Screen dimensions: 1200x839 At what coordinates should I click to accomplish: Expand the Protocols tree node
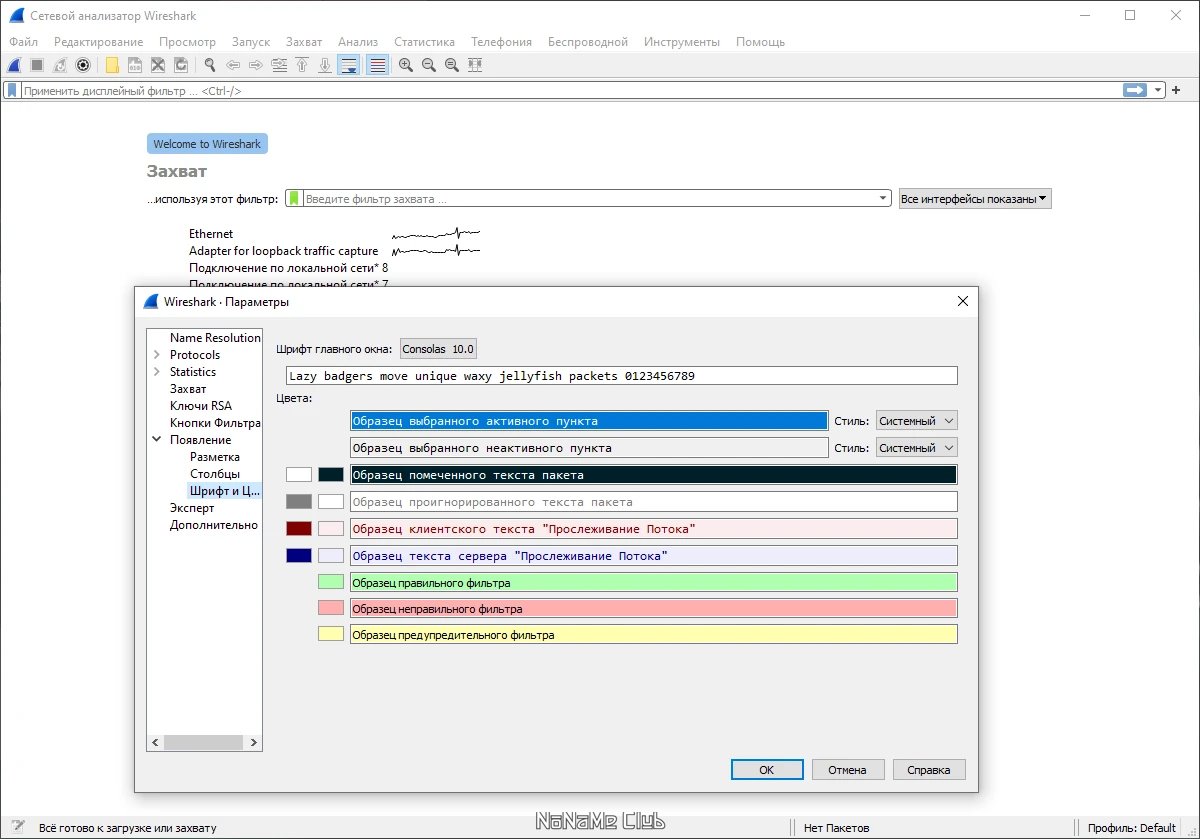157,355
